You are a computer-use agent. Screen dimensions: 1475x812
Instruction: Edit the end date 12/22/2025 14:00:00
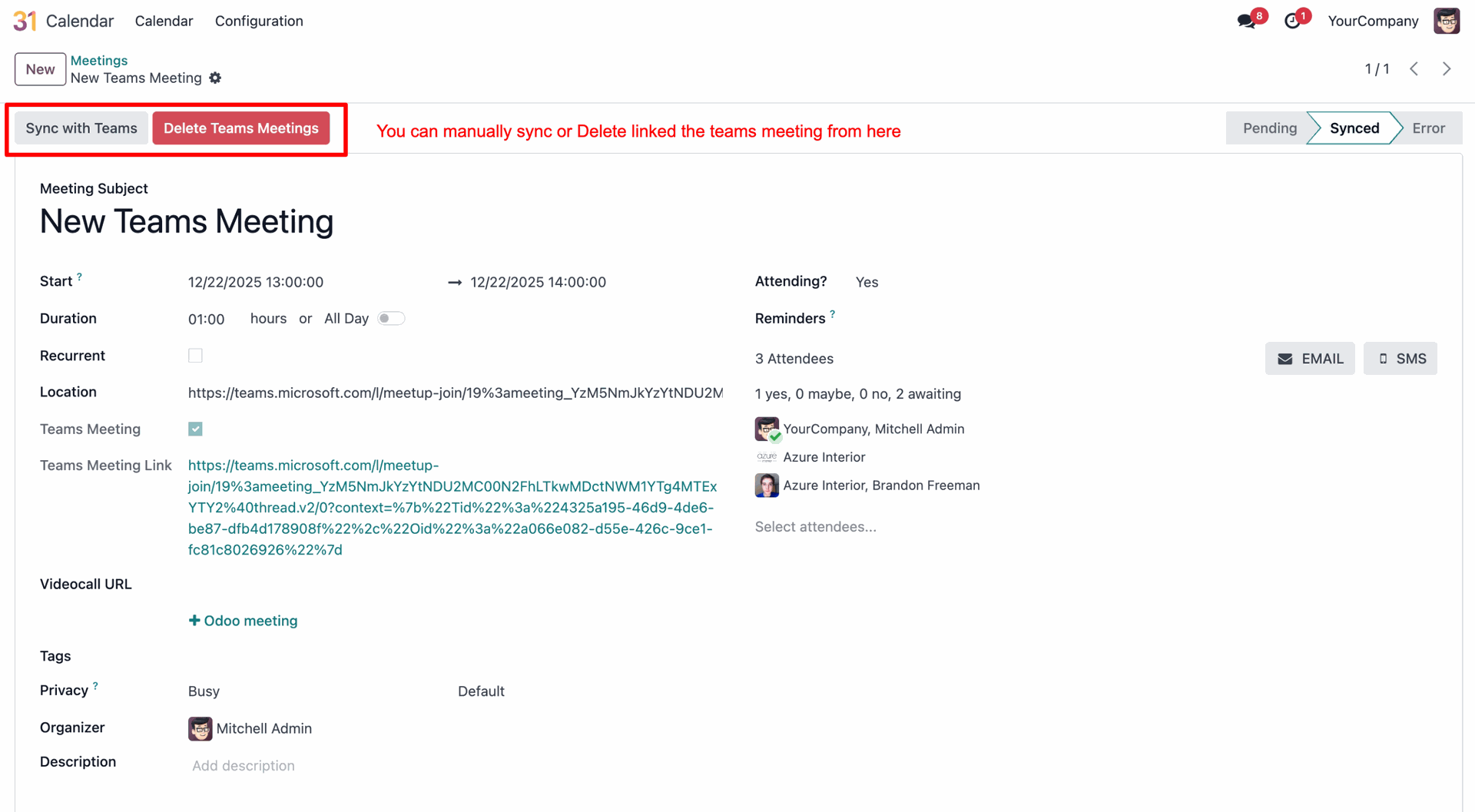point(539,282)
